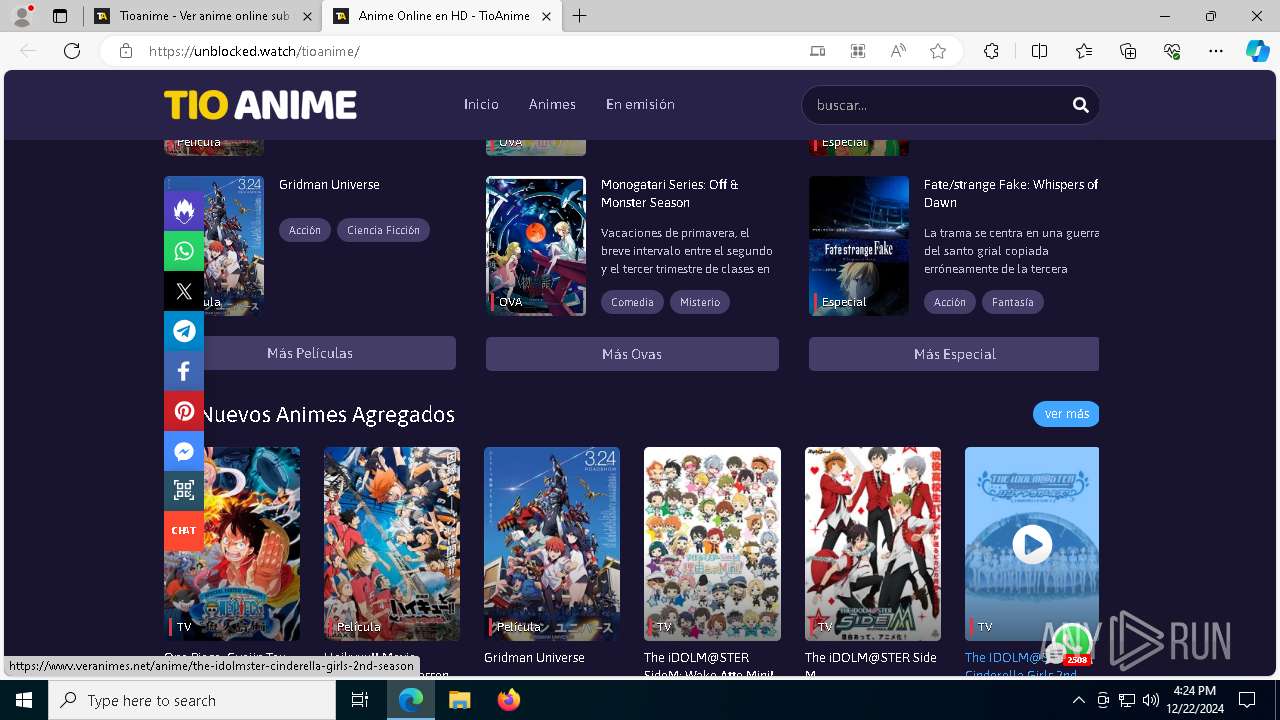Click the ver más button
Image resolution: width=1280 pixels, height=720 pixels.
[x=1066, y=414]
